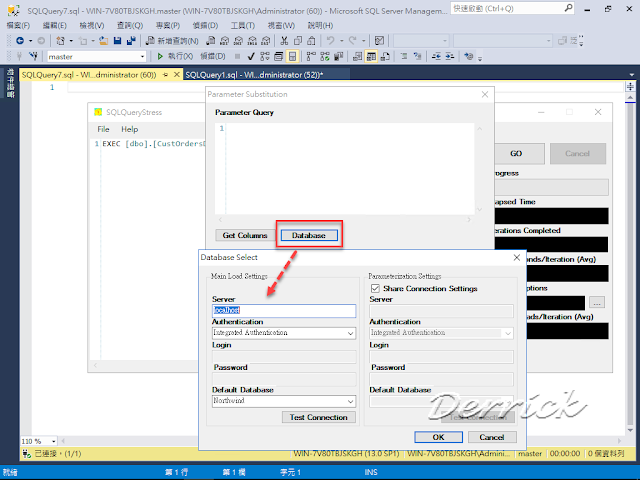Click the Database Engine Query icon

[211, 40]
